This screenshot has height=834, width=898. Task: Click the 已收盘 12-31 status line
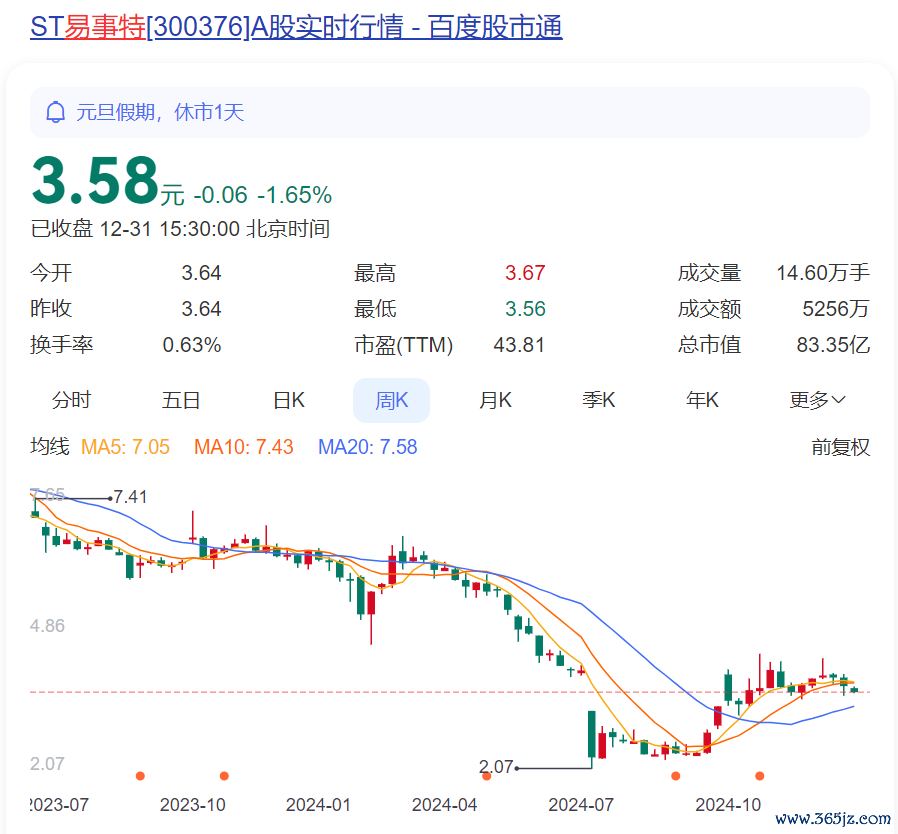180,229
